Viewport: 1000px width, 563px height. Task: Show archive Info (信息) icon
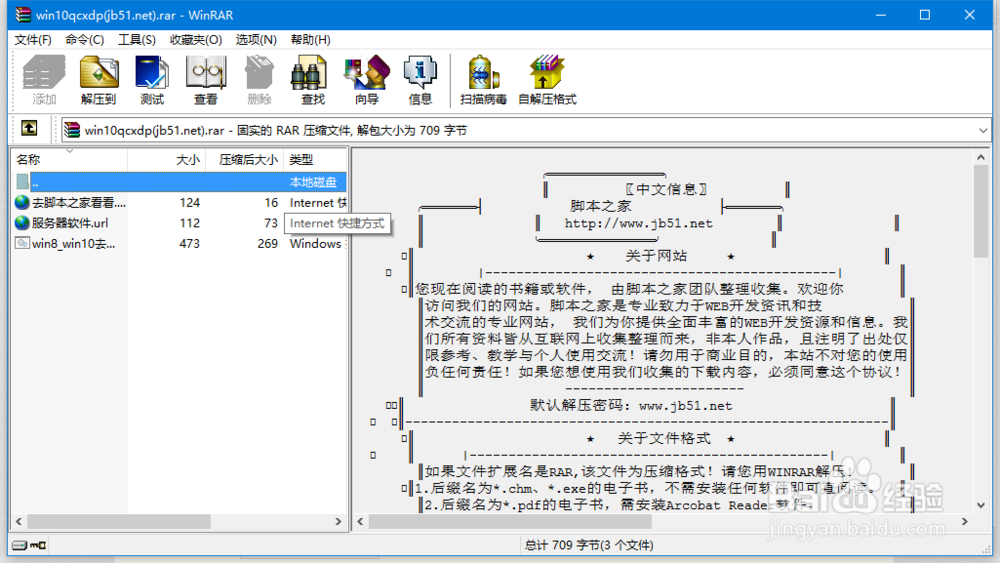click(x=420, y=79)
